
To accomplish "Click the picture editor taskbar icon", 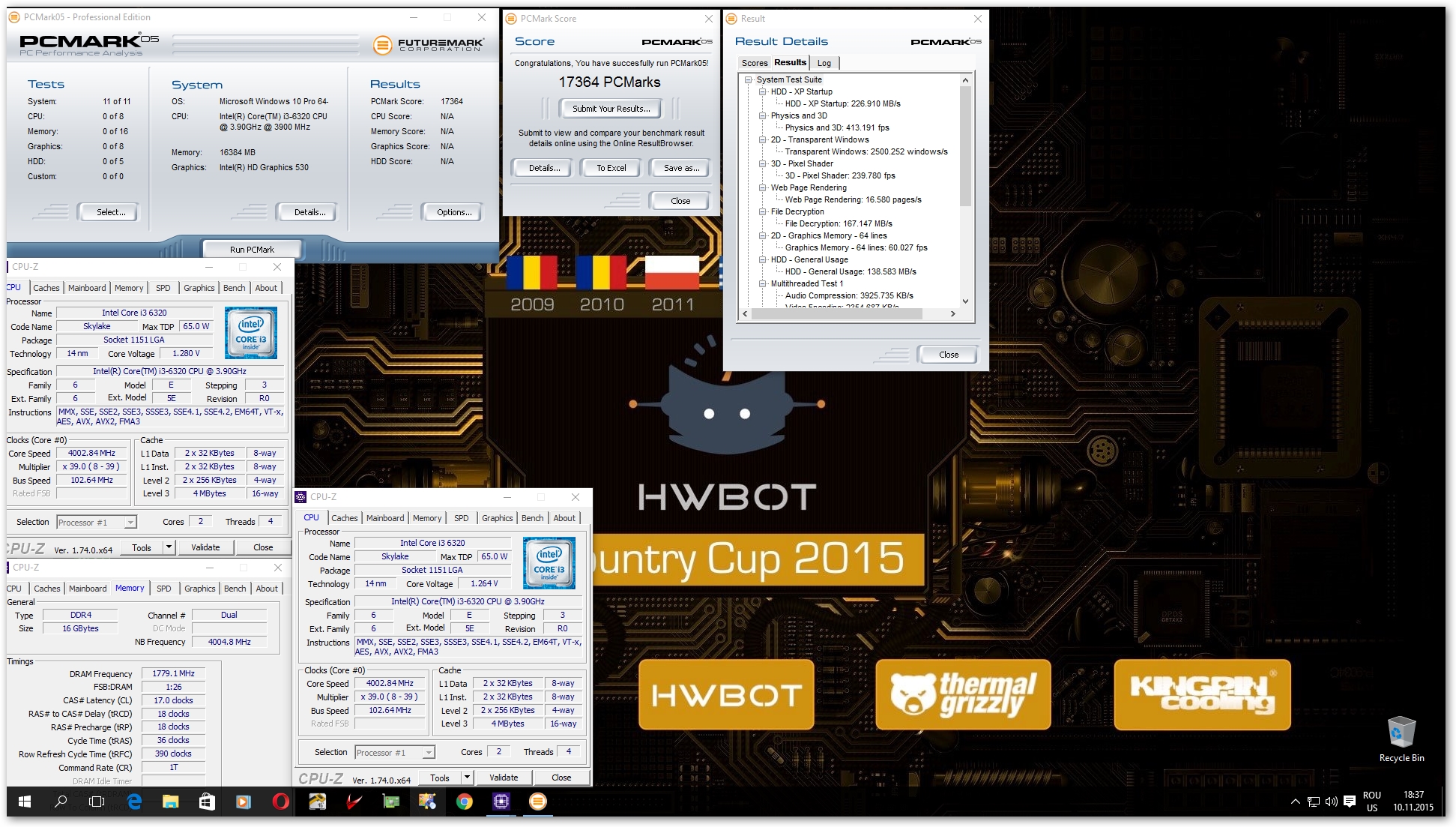I will pos(427,802).
